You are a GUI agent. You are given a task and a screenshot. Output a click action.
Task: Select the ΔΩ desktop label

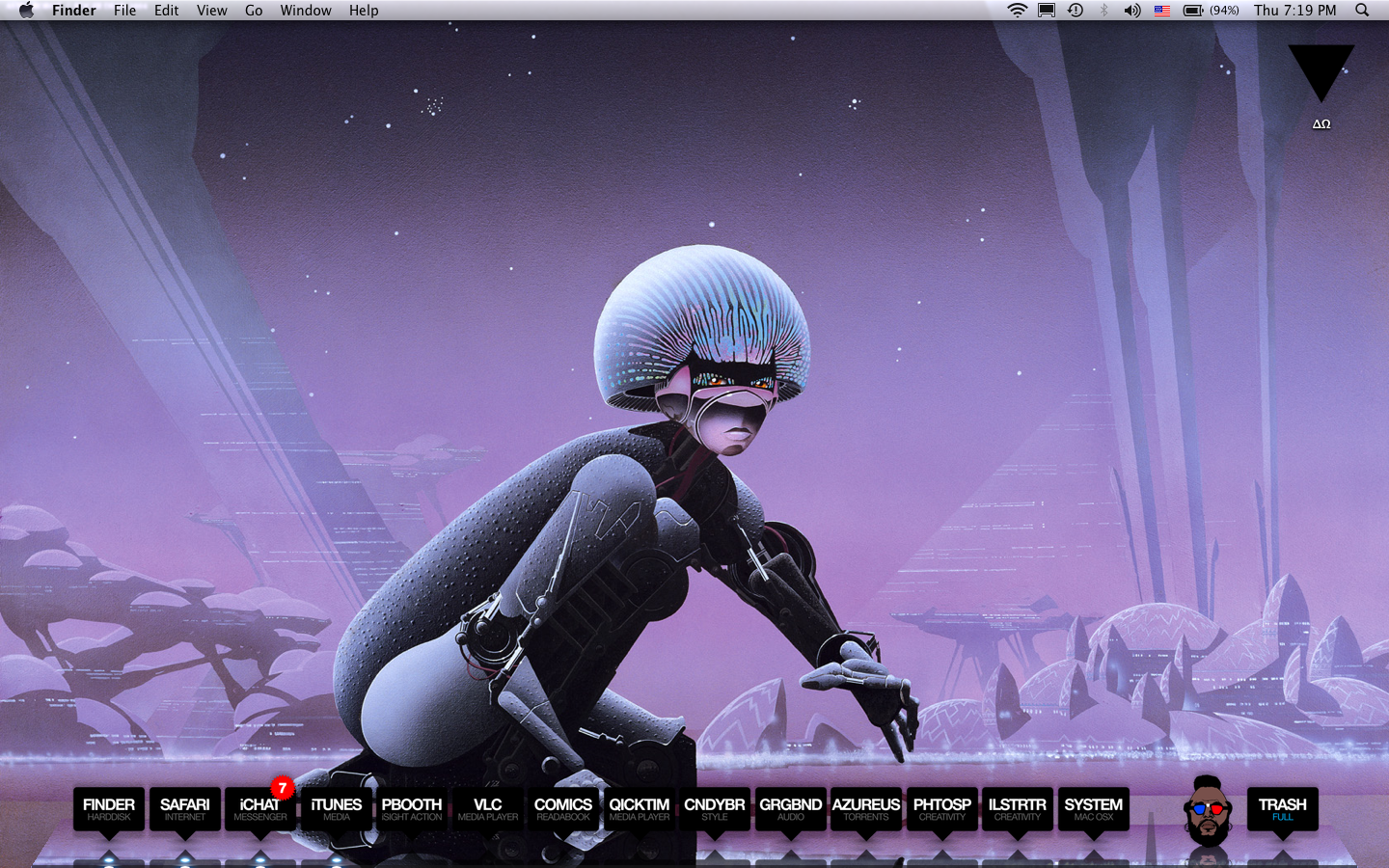click(x=1321, y=124)
